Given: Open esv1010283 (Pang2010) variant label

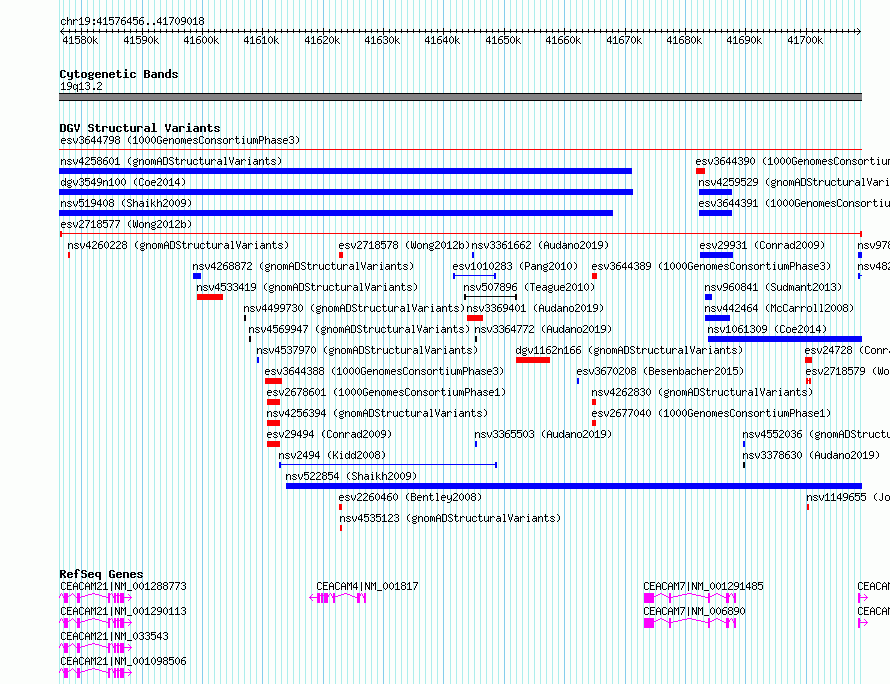Looking at the screenshot, I should click(x=515, y=266).
